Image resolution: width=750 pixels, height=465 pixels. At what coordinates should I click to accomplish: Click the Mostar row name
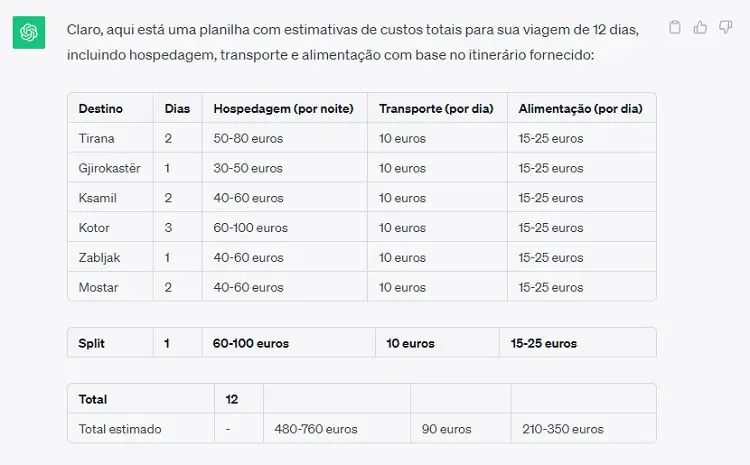pos(99,288)
